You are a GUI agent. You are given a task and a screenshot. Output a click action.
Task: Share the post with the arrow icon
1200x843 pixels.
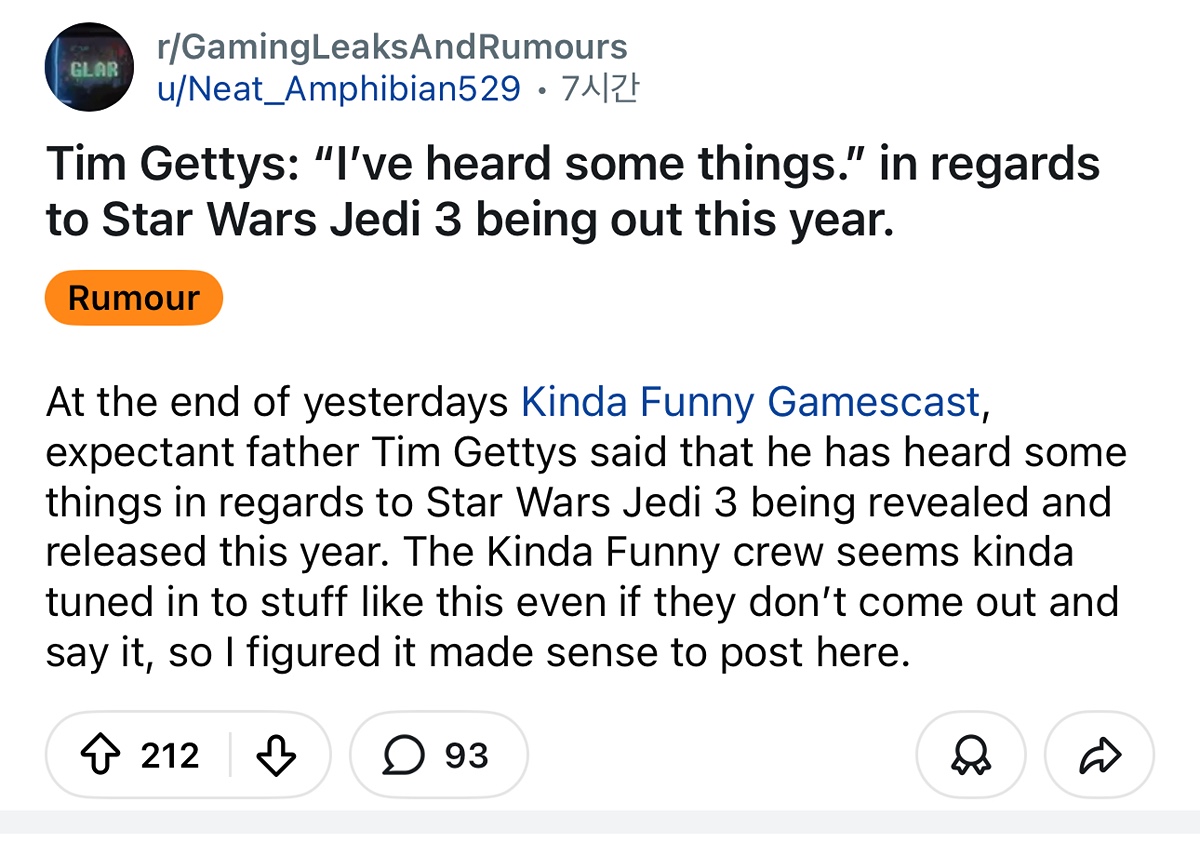click(x=1099, y=755)
